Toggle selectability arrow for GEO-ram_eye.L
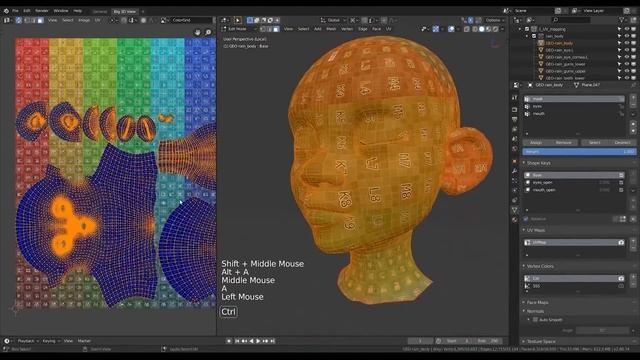The width and height of the screenshot is (640, 360). pyautogui.click(x=620, y=50)
